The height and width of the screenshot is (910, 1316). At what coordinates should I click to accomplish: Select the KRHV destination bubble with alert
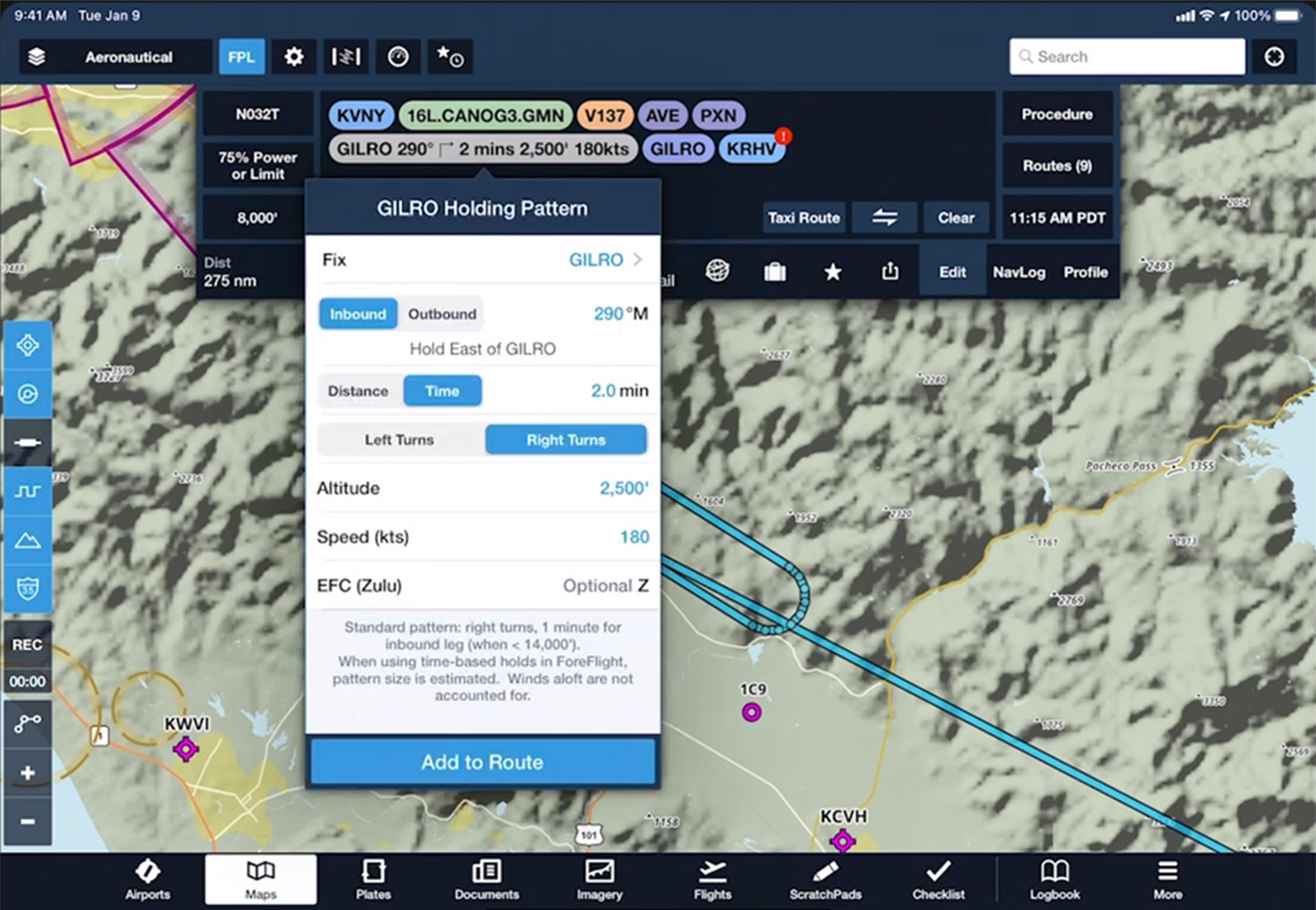coord(752,149)
